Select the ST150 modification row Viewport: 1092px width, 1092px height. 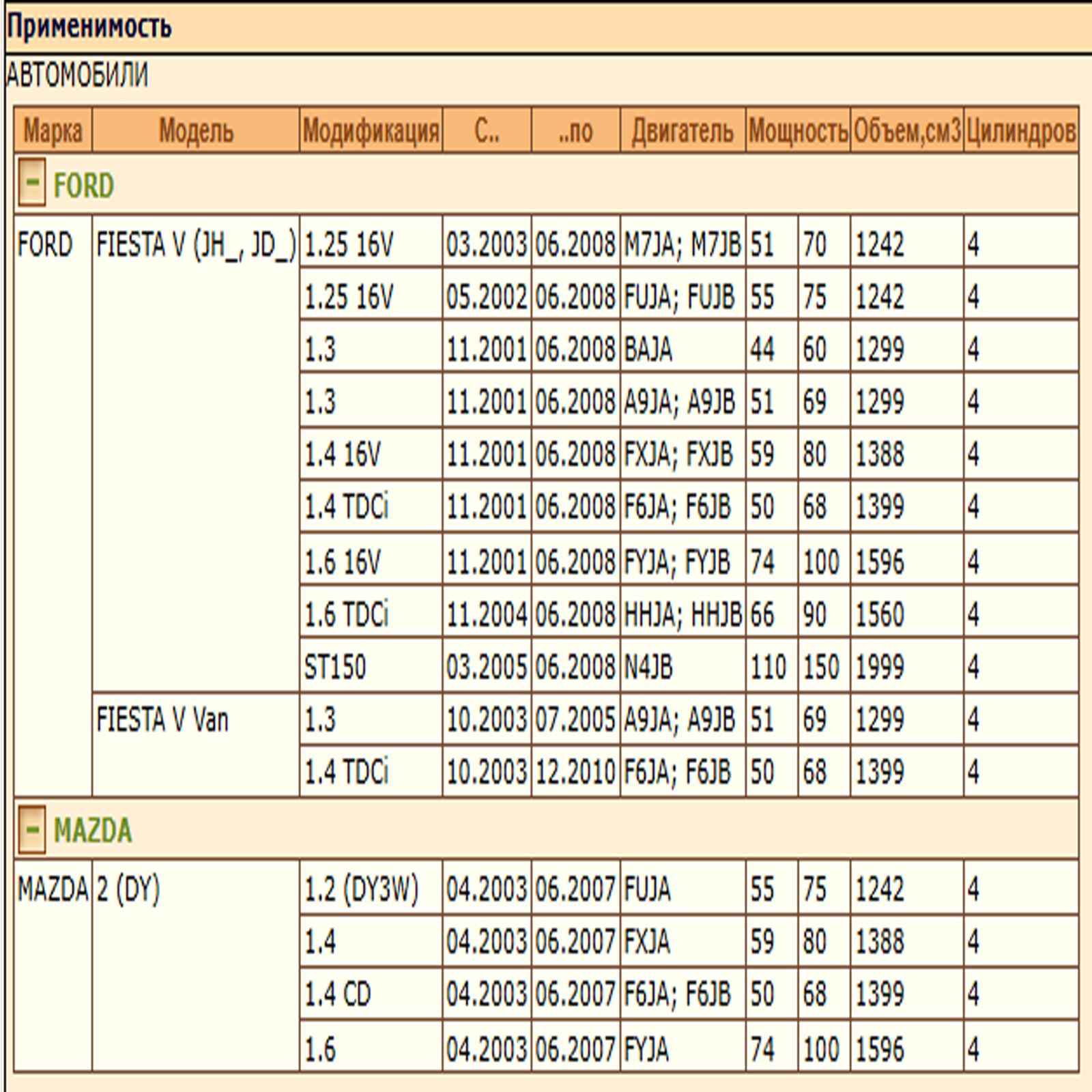point(689,666)
